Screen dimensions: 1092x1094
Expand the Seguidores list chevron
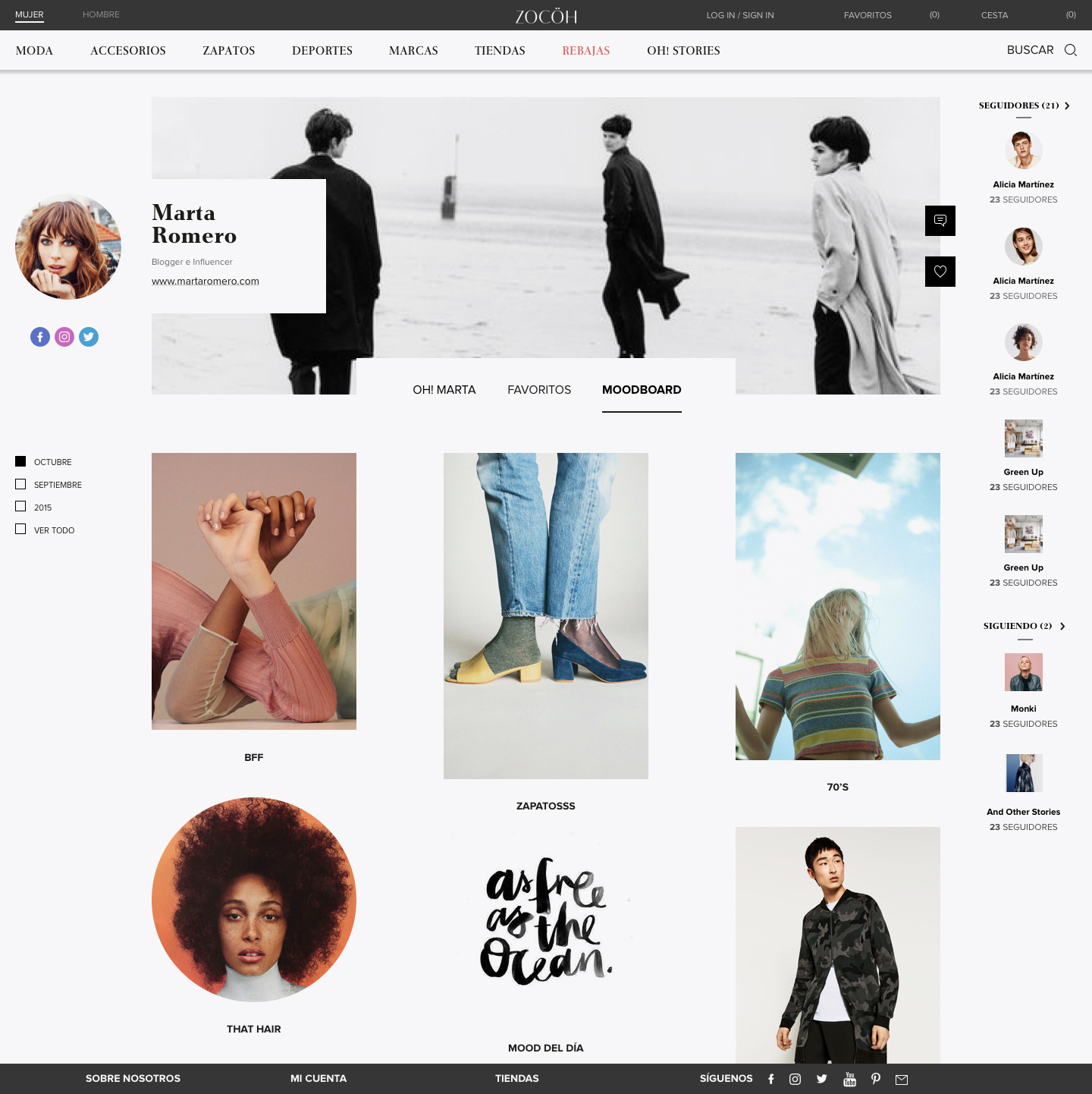(1067, 106)
